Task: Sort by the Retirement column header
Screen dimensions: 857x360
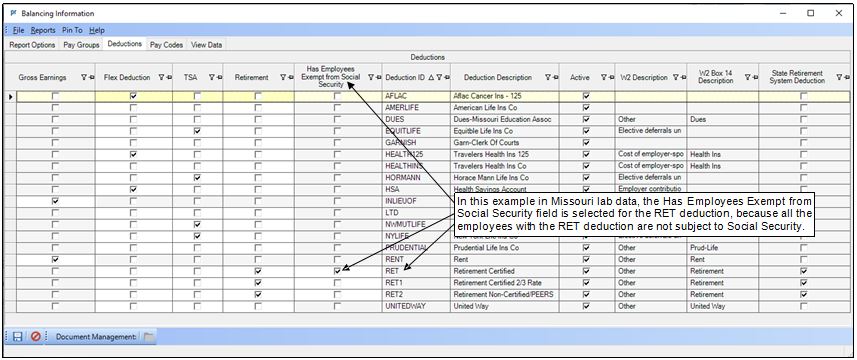Action: tap(251, 78)
